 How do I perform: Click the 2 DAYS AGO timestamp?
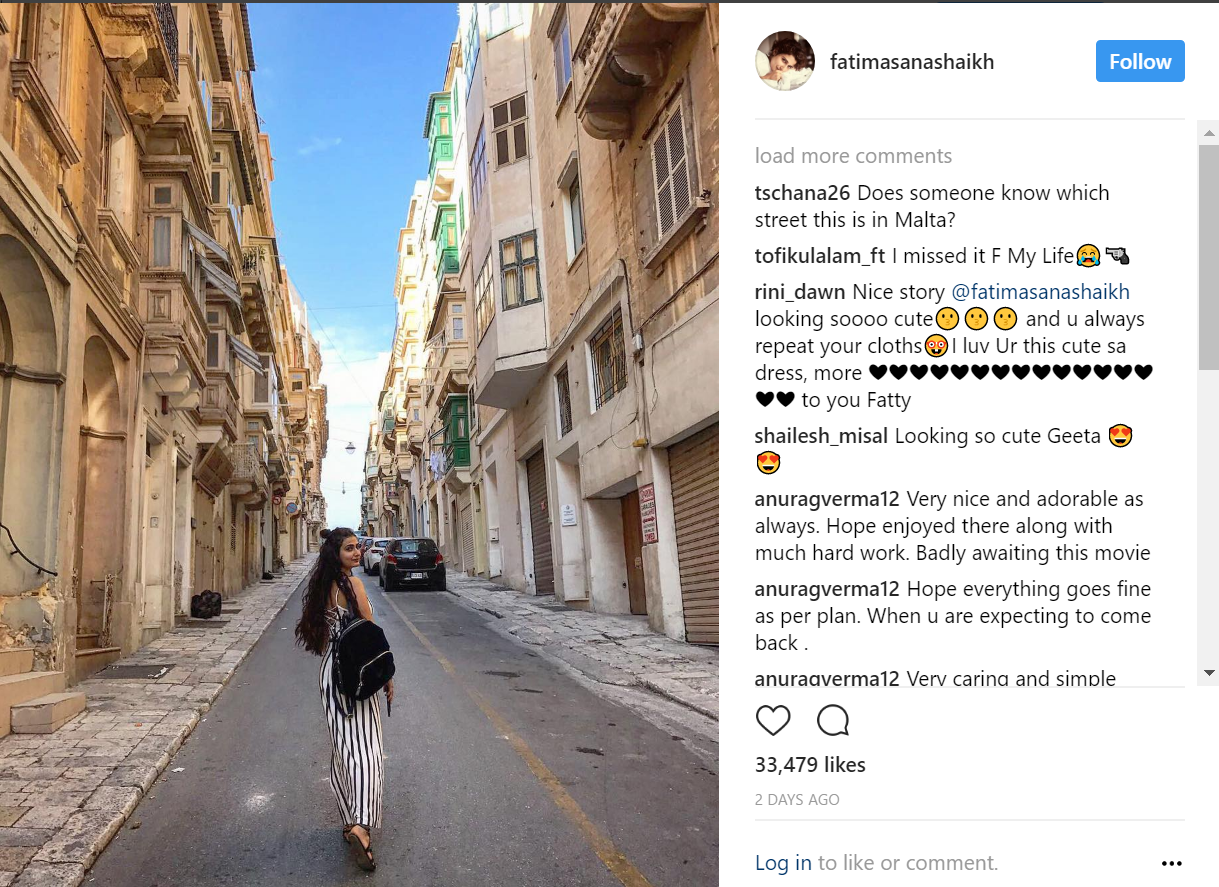(x=797, y=800)
